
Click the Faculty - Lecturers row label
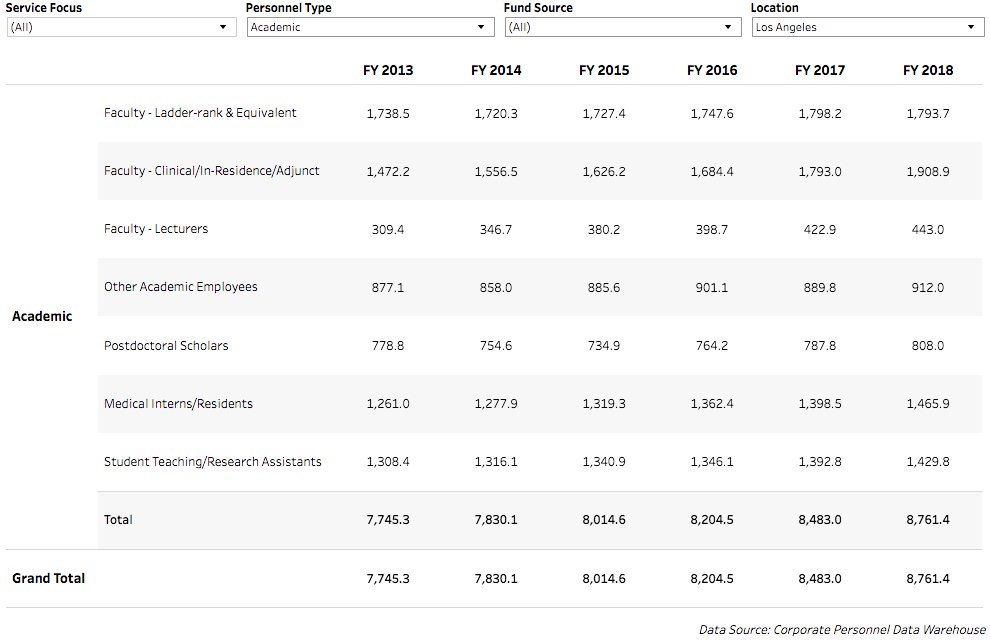(156, 229)
